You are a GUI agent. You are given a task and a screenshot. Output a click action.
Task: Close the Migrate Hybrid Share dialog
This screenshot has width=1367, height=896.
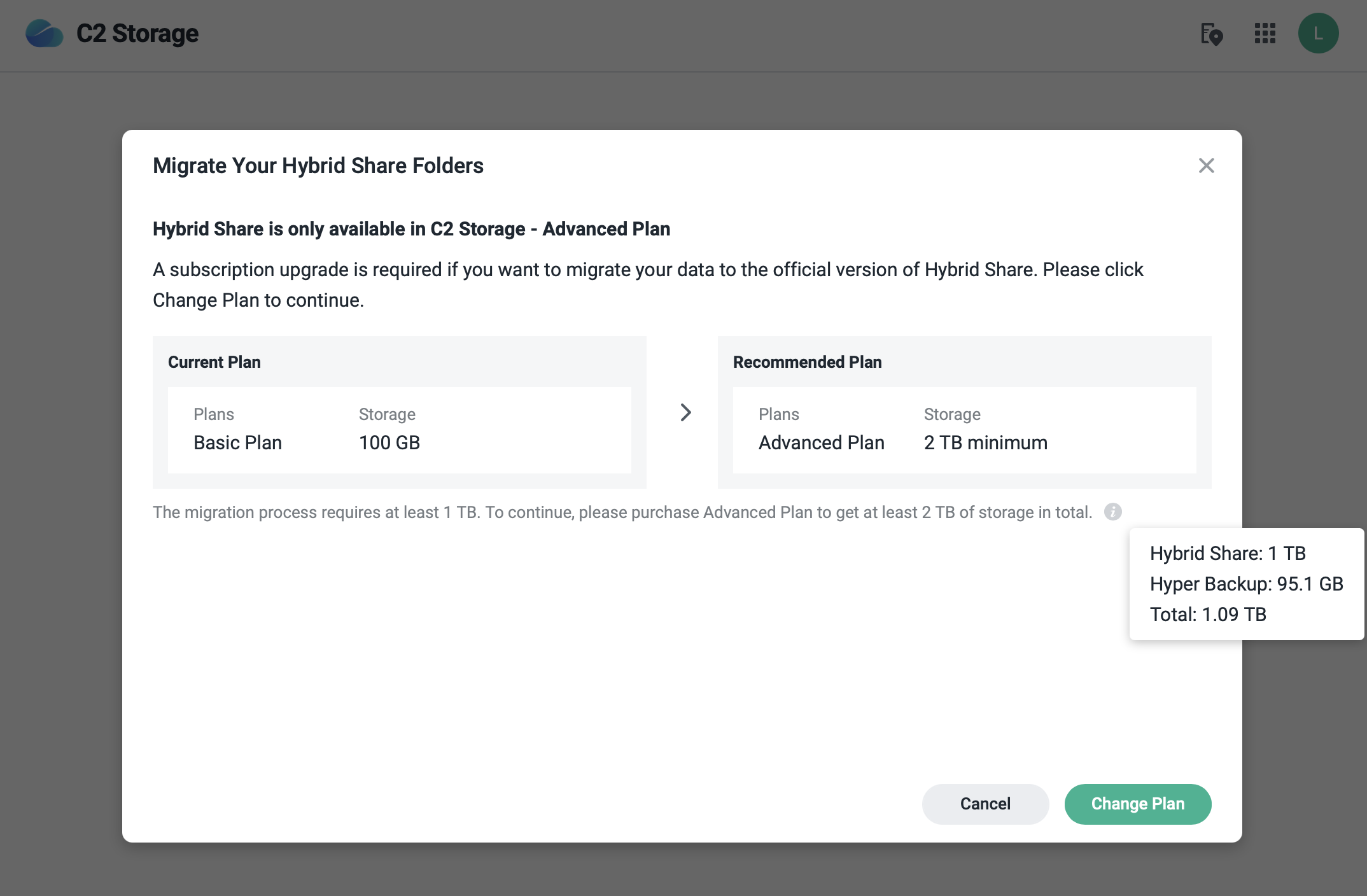1206,165
